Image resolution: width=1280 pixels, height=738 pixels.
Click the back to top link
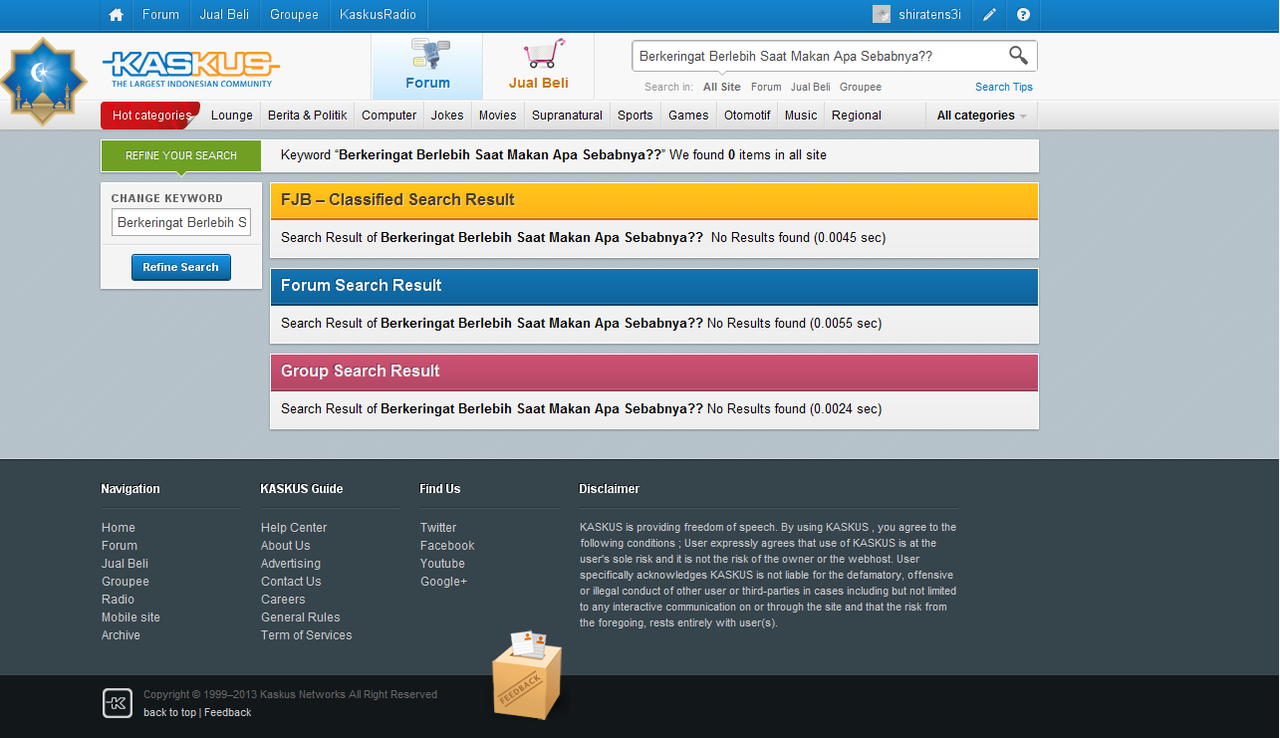click(x=169, y=713)
